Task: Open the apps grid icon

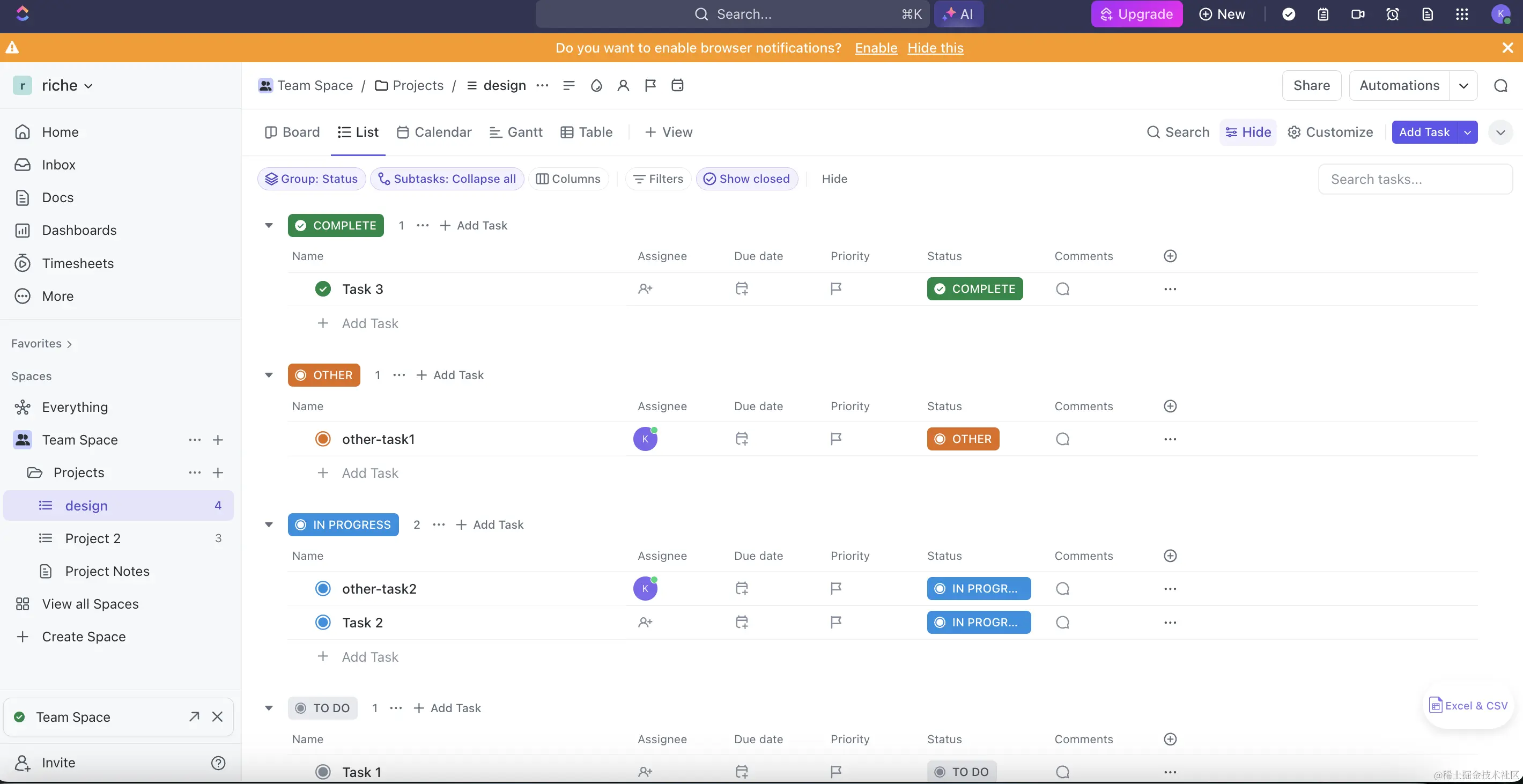Action: 1461,14
